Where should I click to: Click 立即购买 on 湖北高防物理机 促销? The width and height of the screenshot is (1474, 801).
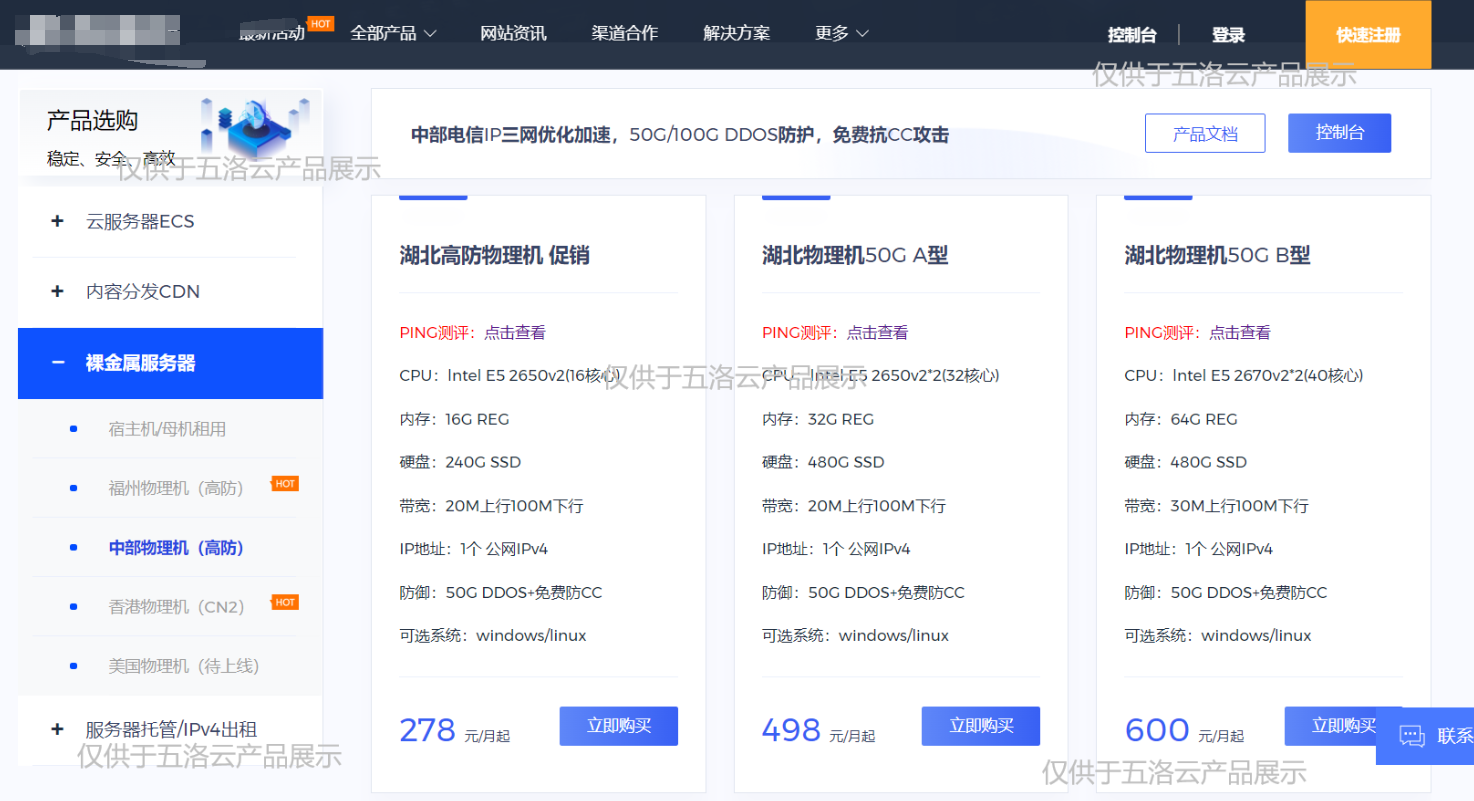618,726
